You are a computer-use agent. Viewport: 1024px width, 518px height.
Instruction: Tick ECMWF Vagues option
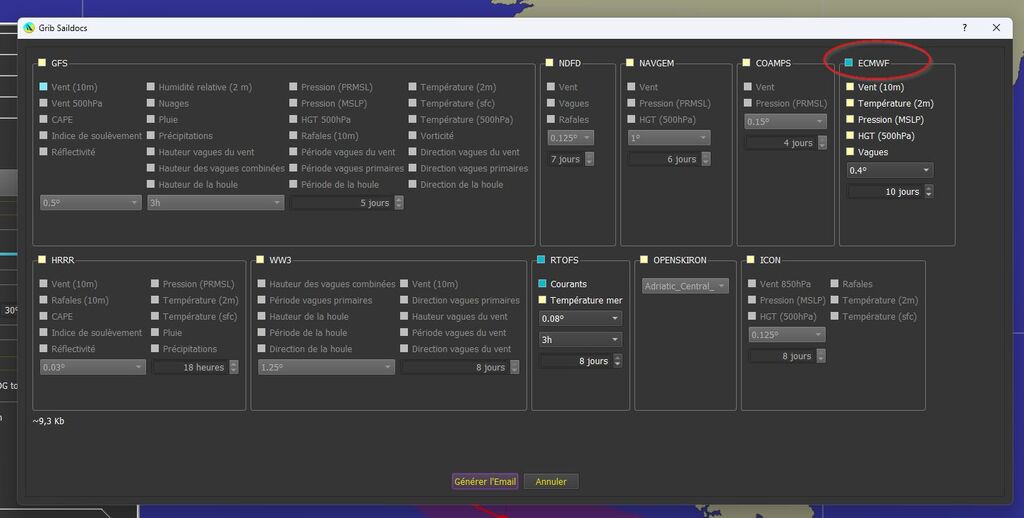click(x=850, y=152)
